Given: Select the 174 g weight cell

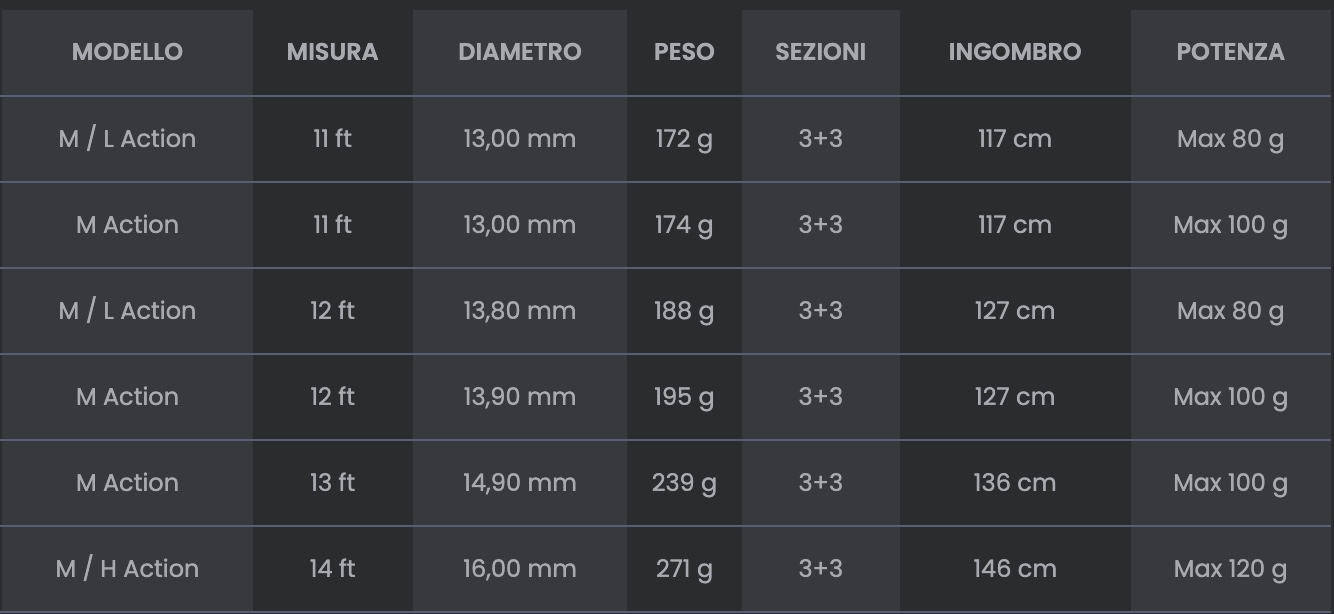Looking at the screenshot, I should 684,225.
